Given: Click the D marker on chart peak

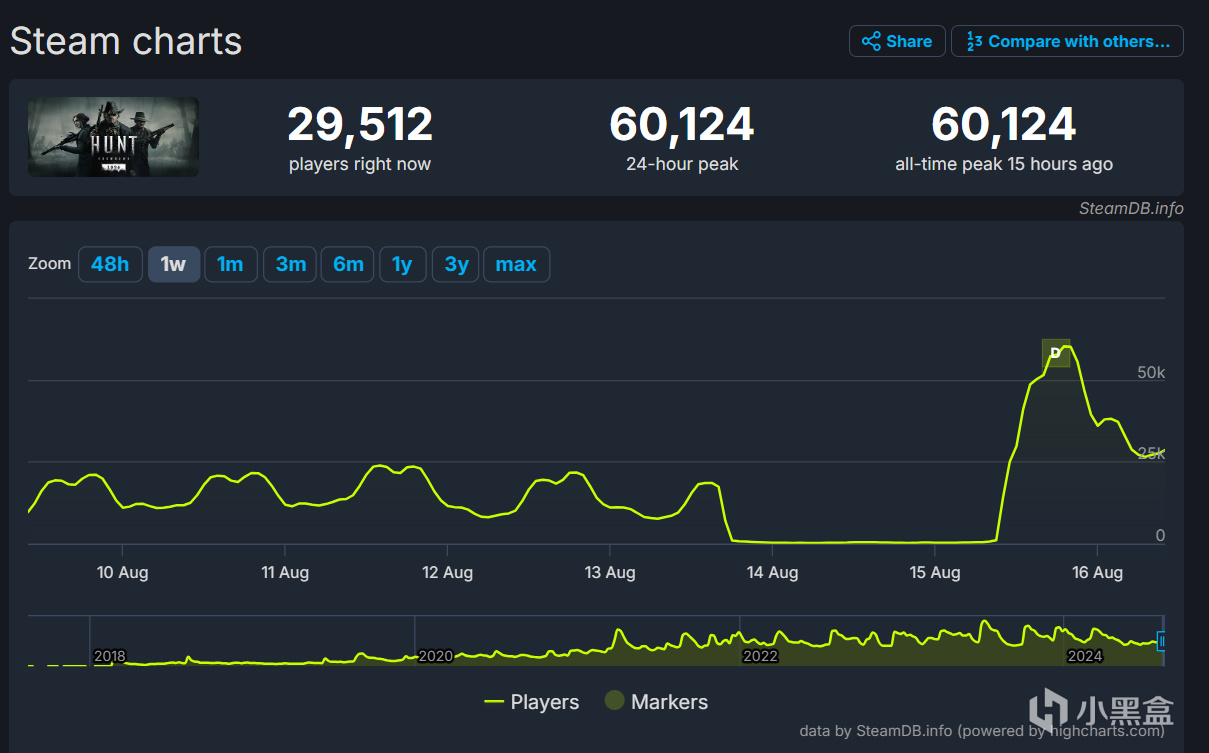Looking at the screenshot, I should (1055, 353).
